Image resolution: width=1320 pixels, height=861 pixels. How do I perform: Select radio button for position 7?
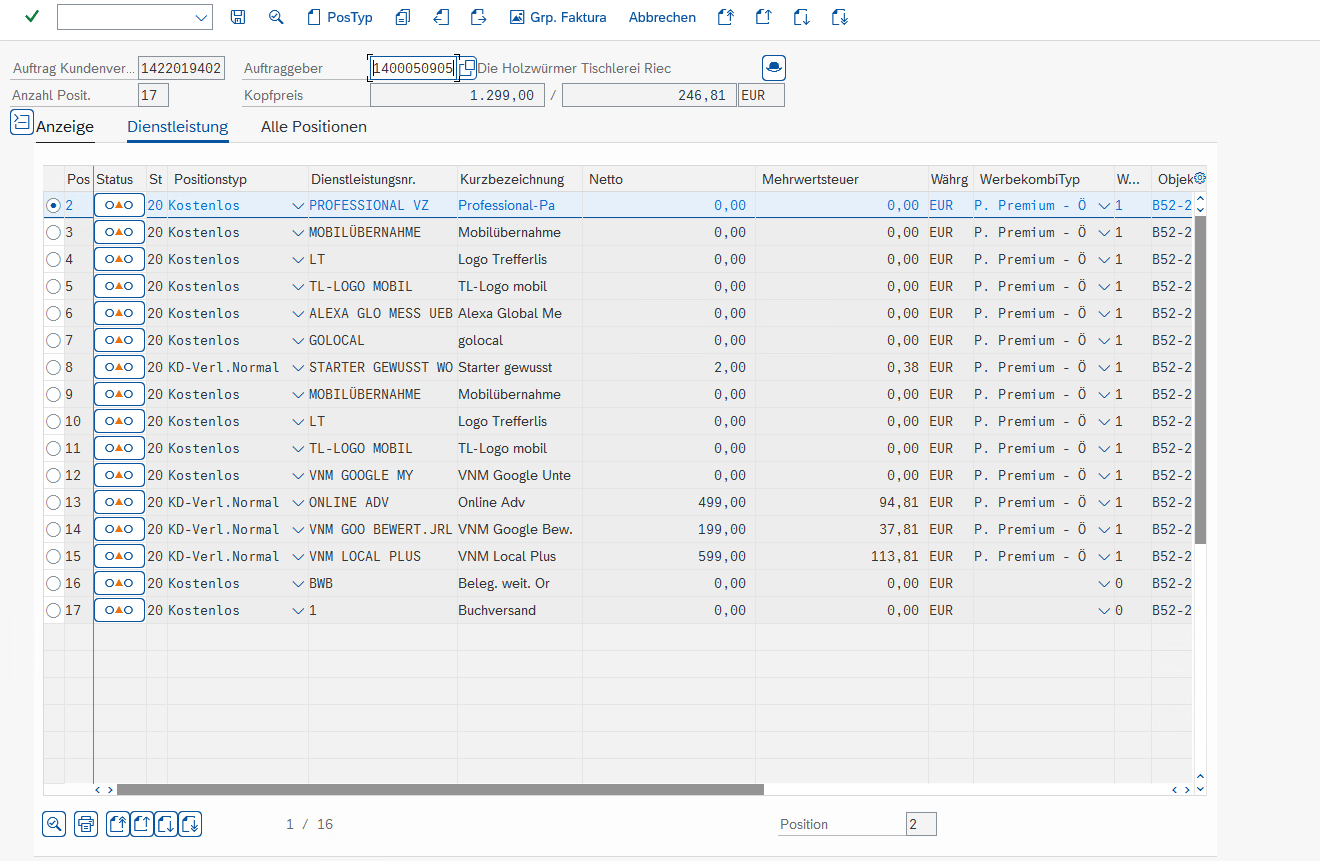[53, 340]
